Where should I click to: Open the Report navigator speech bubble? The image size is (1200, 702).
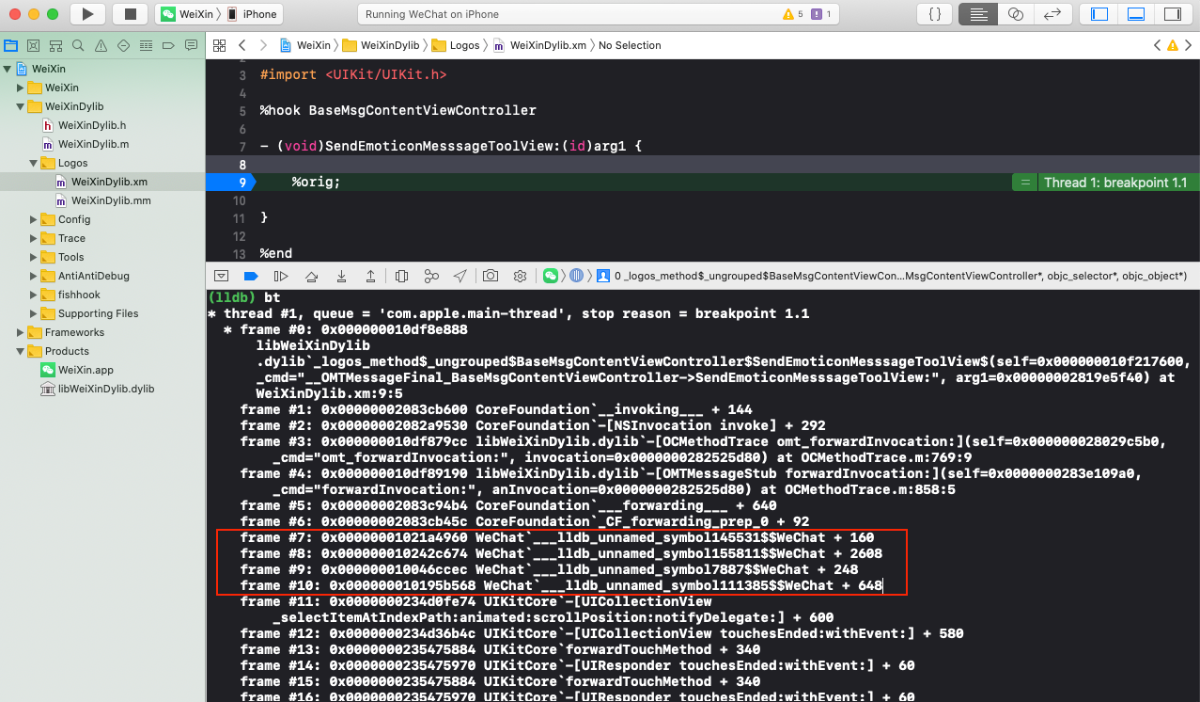(x=190, y=46)
